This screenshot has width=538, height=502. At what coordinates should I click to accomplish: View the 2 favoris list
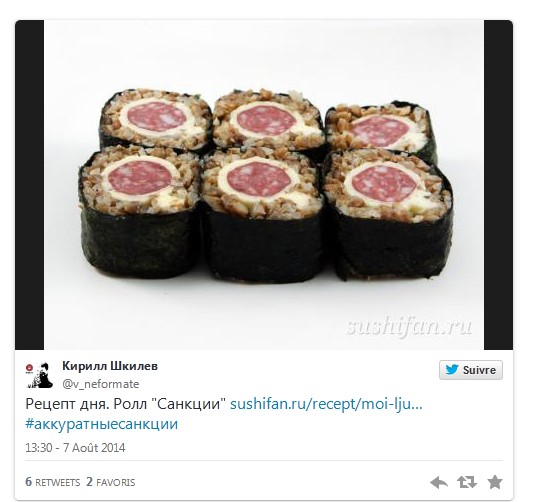click(x=110, y=482)
